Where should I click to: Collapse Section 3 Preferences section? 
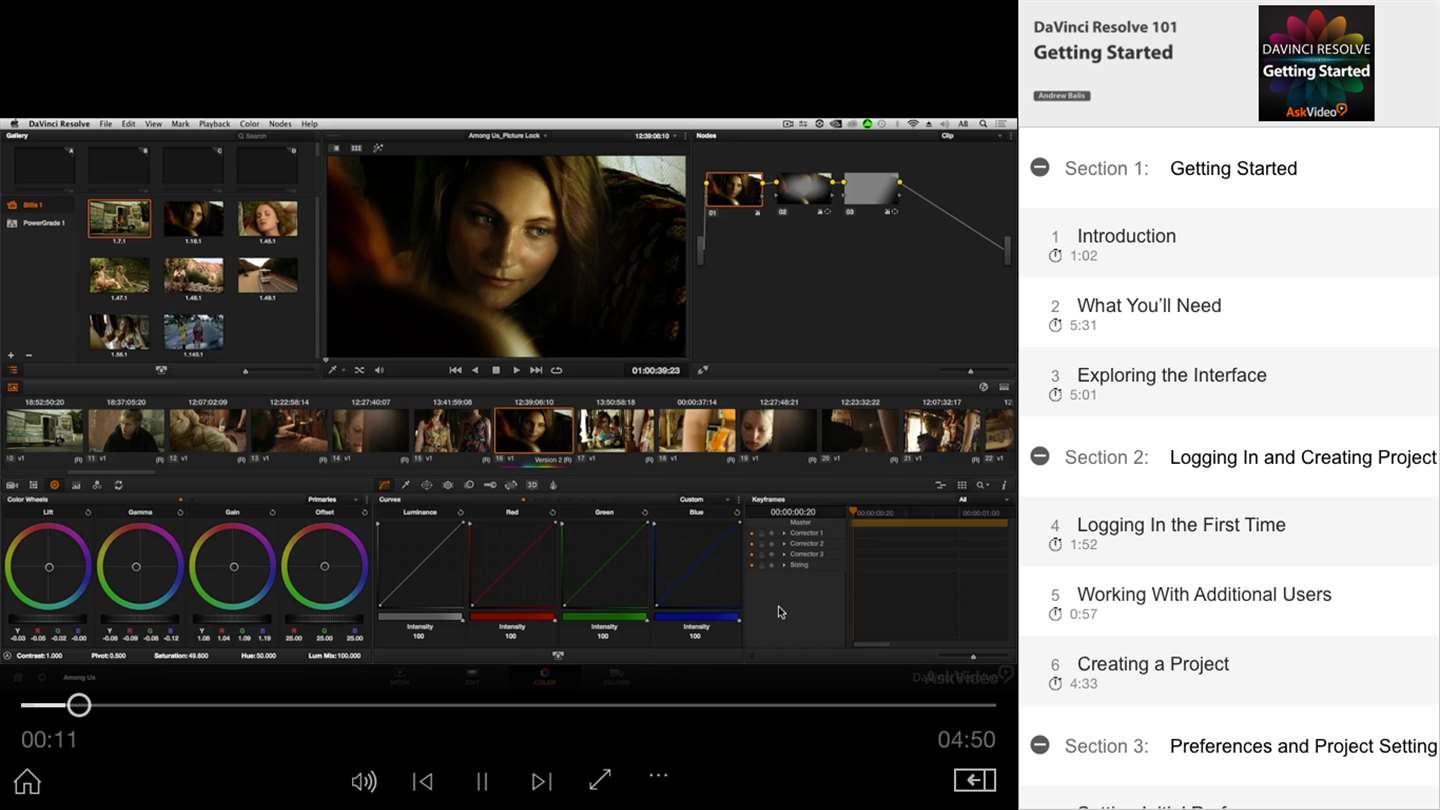click(1040, 745)
